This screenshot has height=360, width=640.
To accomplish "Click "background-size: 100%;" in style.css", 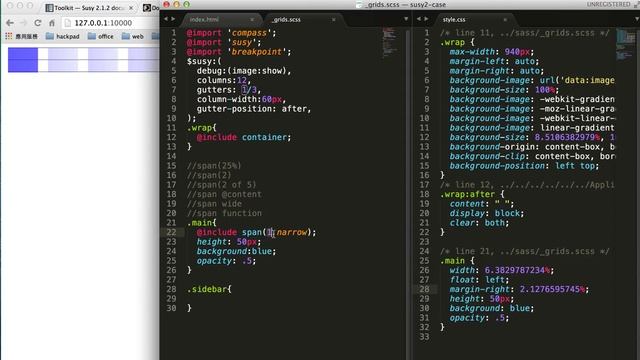I will click(x=504, y=90).
